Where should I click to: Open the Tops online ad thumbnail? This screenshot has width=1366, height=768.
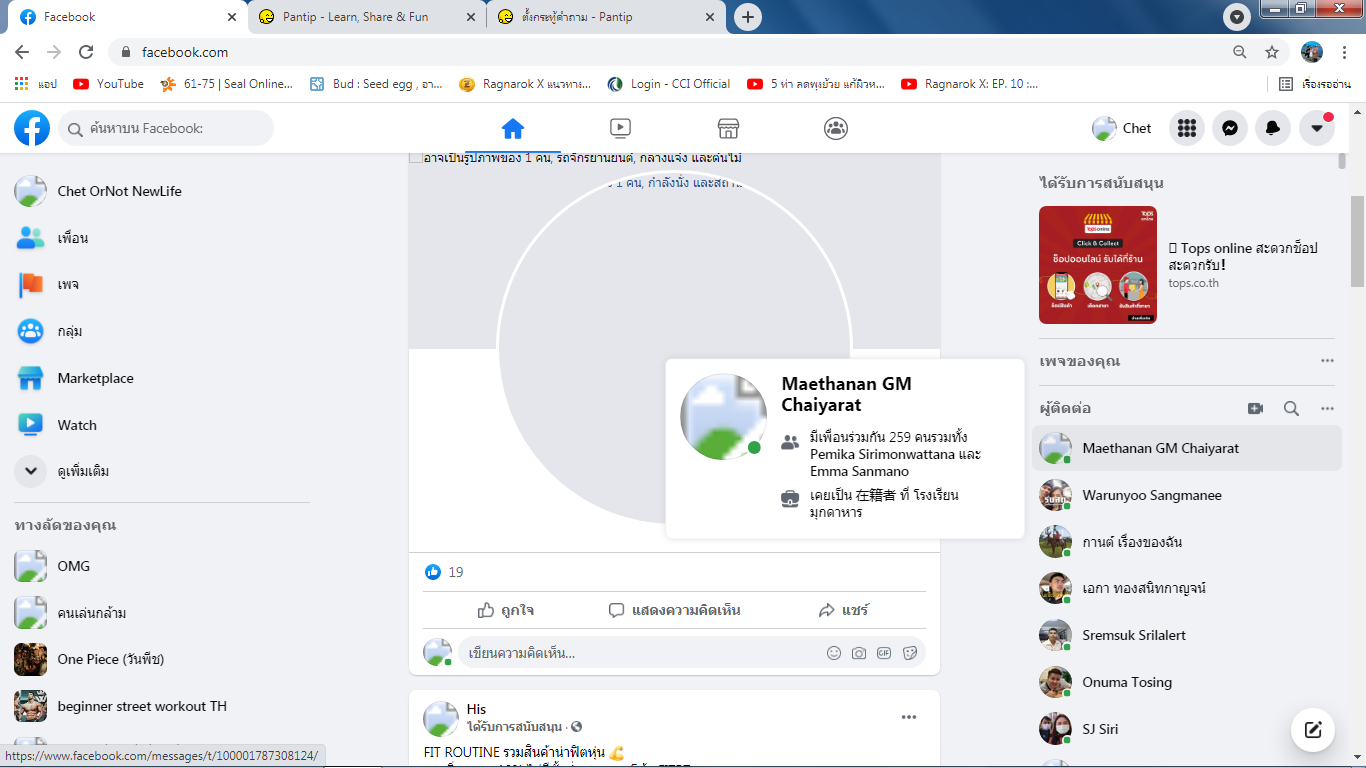1098,264
